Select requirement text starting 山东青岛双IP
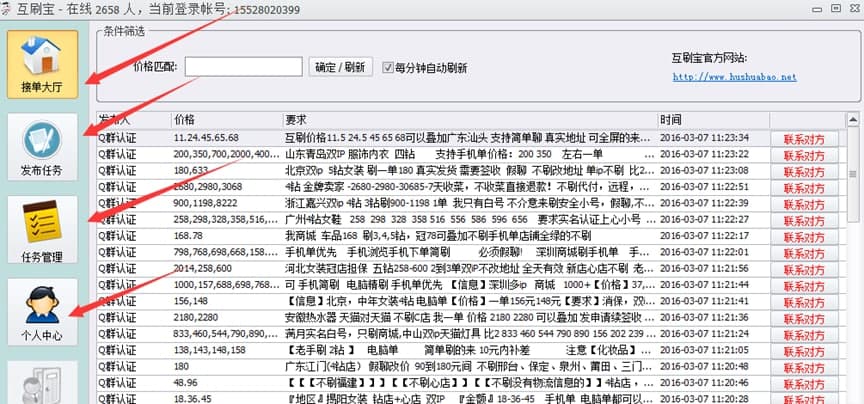Screen dimensions: 864x404 [469, 154]
